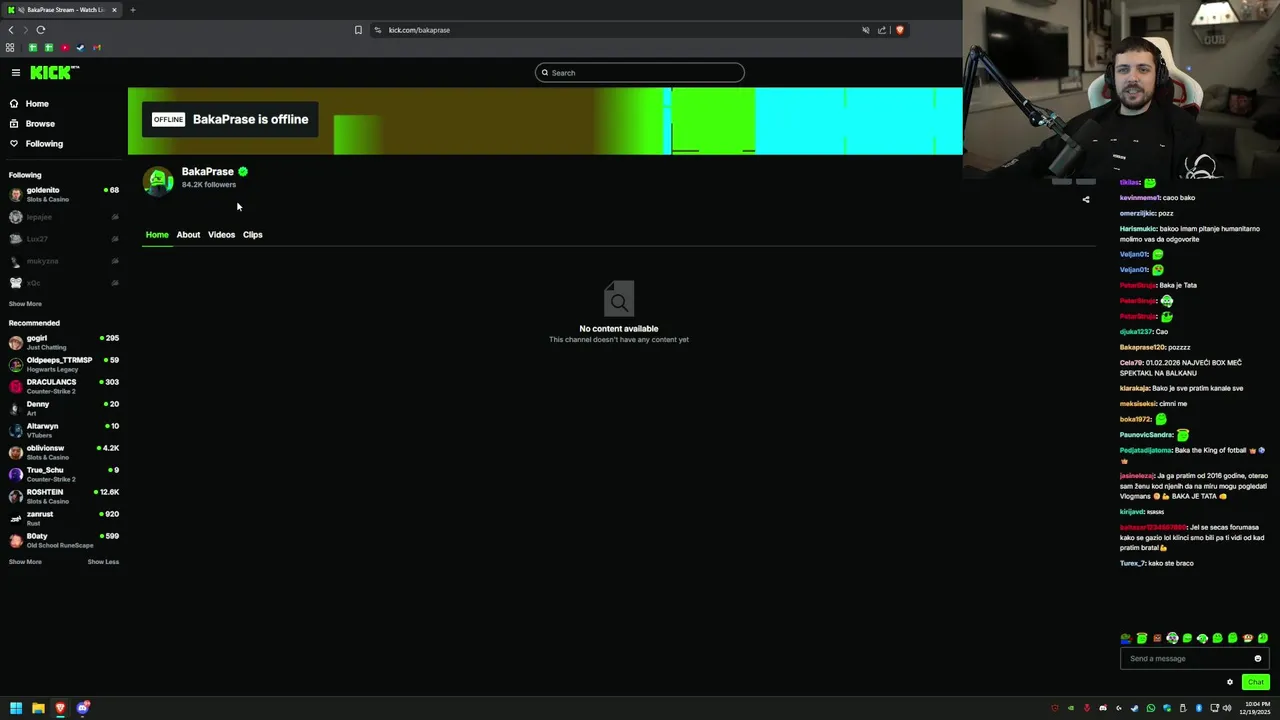Screen dimensions: 1280x720
Task: Click the verified badge next to BakaPrase
Action: 243,172
